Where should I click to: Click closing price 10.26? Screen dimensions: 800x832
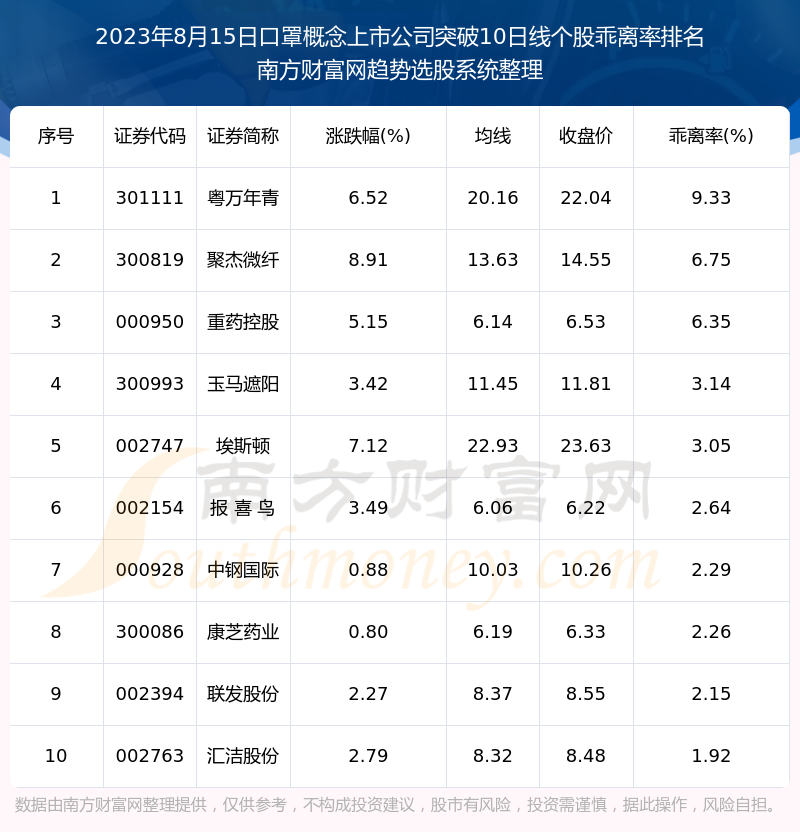point(586,570)
